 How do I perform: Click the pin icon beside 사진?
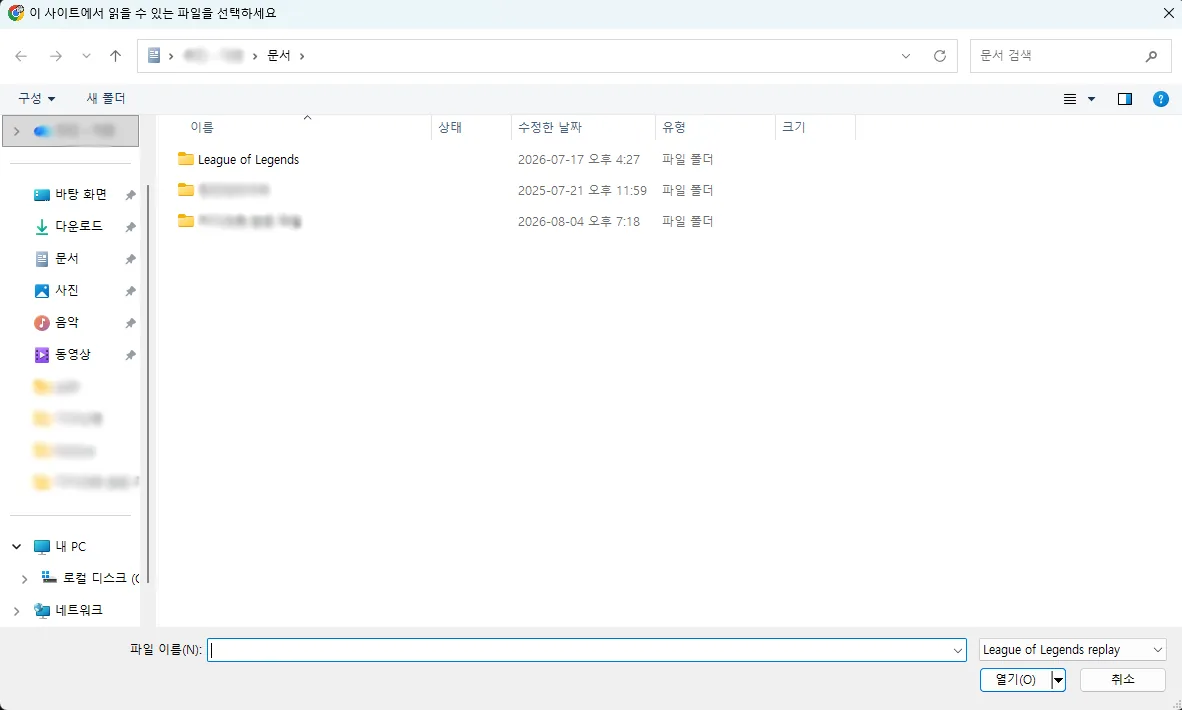tap(130, 291)
